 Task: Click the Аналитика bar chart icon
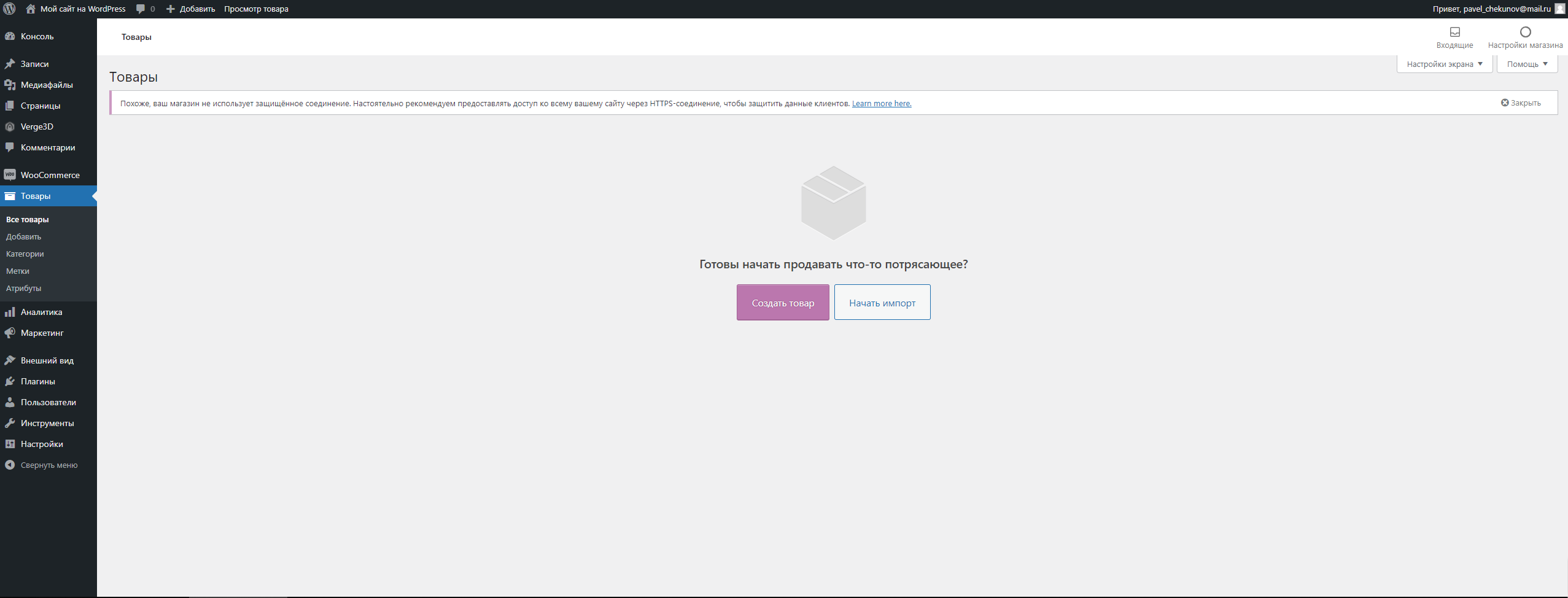[x=10, y=312]
